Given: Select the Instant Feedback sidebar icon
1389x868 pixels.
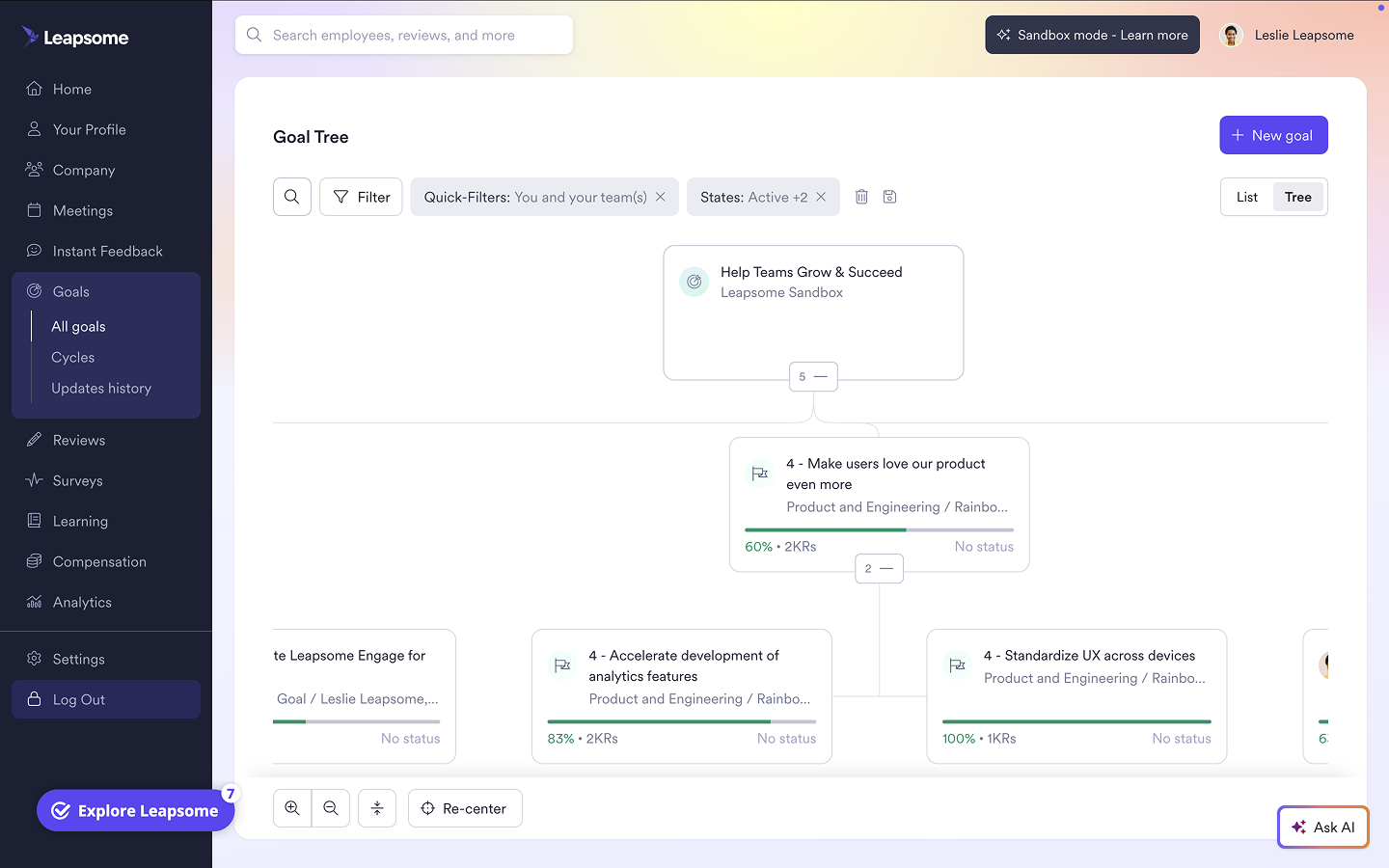Looking at the screenshot, I should (33, 251).
